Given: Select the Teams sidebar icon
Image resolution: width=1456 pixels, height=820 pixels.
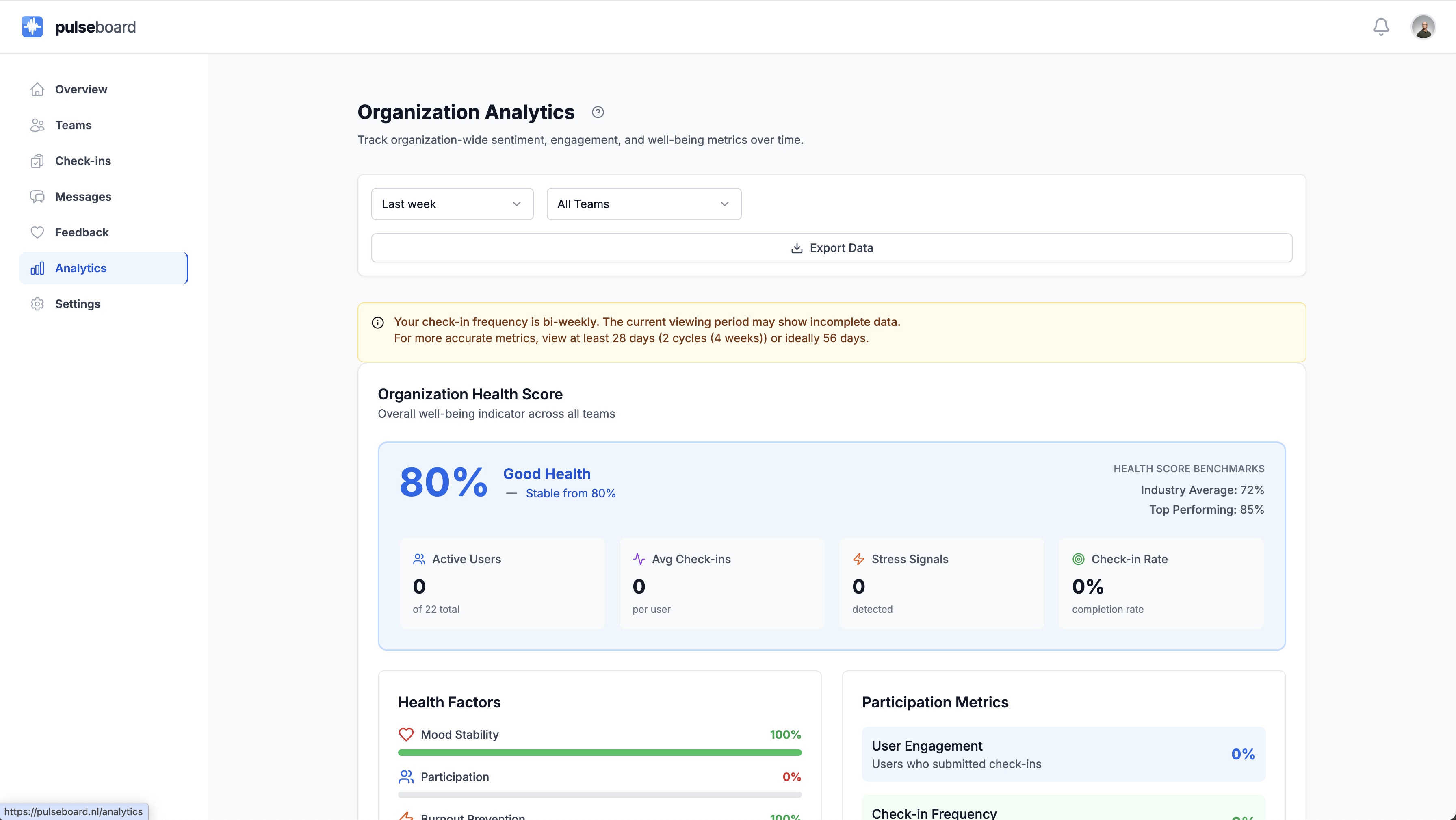Looking at the screenshot, I should coord(37,125).
